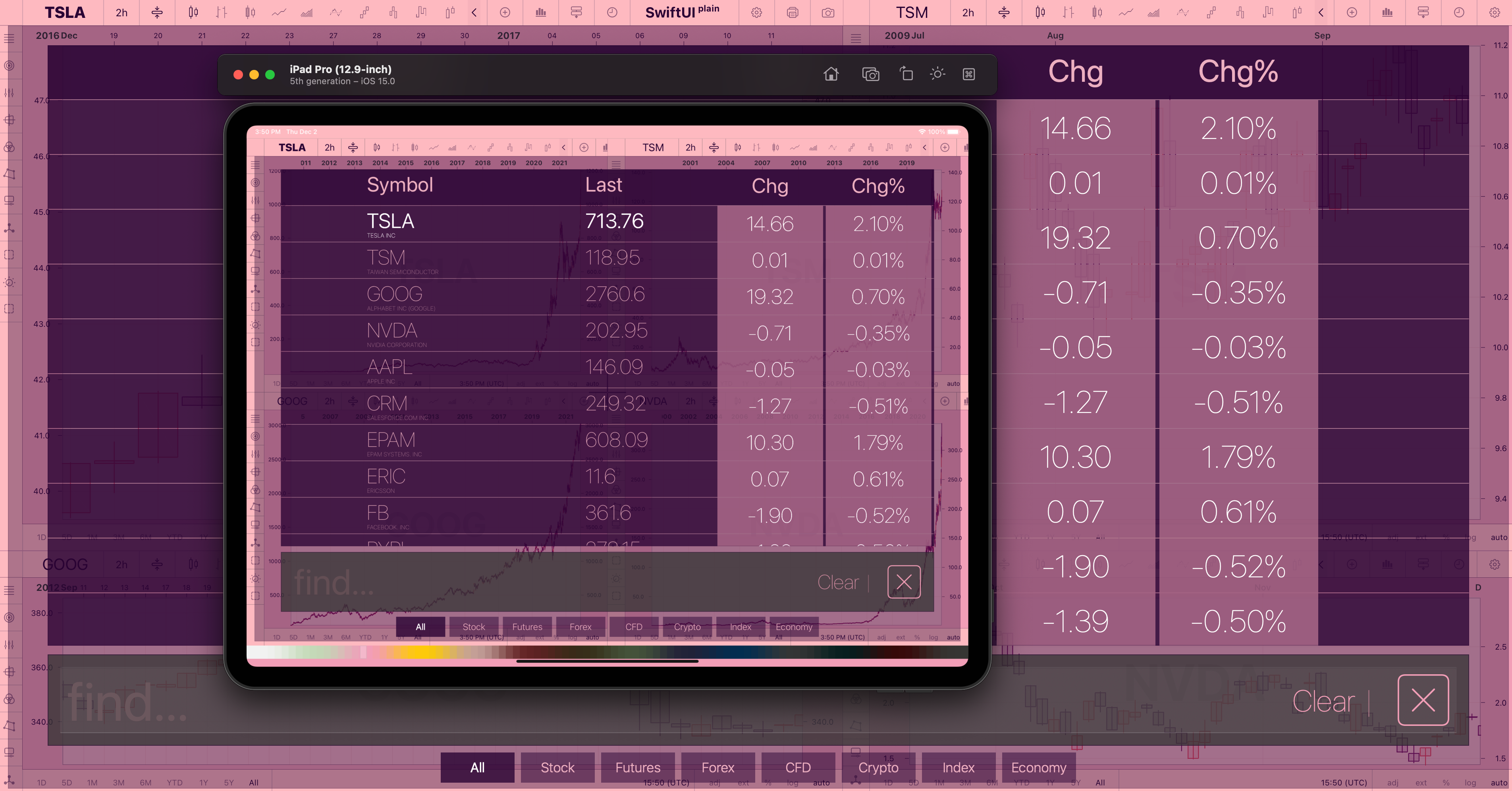Rotate the iPad simulator device
Image resolution: width=1512 pixels, height=791 pixels.
pyautogui.click(x=906, y=74)
